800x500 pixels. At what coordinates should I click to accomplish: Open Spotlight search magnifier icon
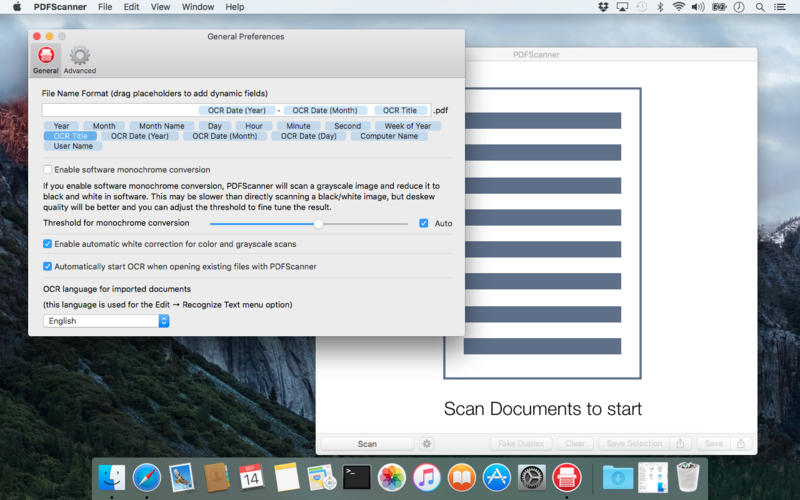tap(760, 7)
